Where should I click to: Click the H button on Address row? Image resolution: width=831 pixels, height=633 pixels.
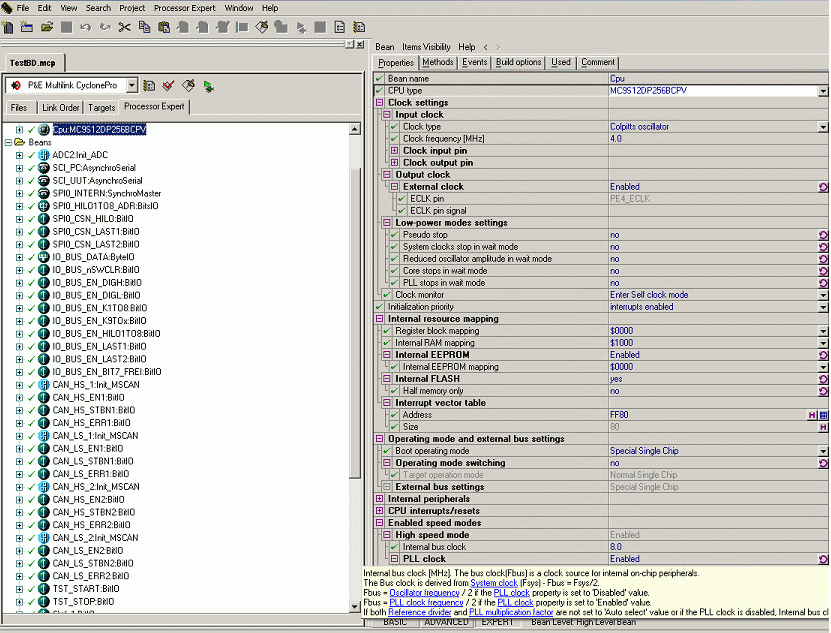(812, 415)
